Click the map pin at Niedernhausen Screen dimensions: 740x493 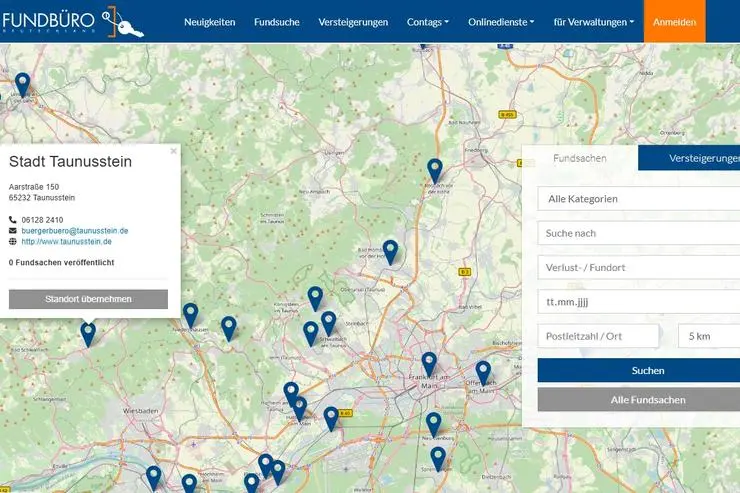coord(190,314)
